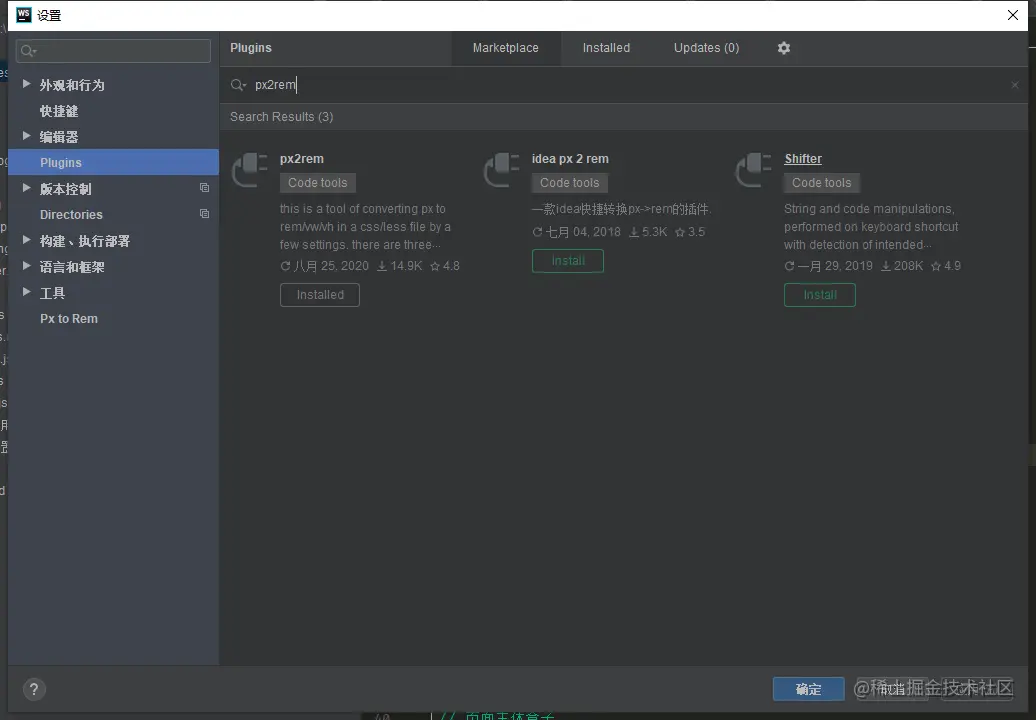Click the idea px 2 rem date 七月 04, 2018
This screenshot has width=1036, height=720.
[576, 232]
